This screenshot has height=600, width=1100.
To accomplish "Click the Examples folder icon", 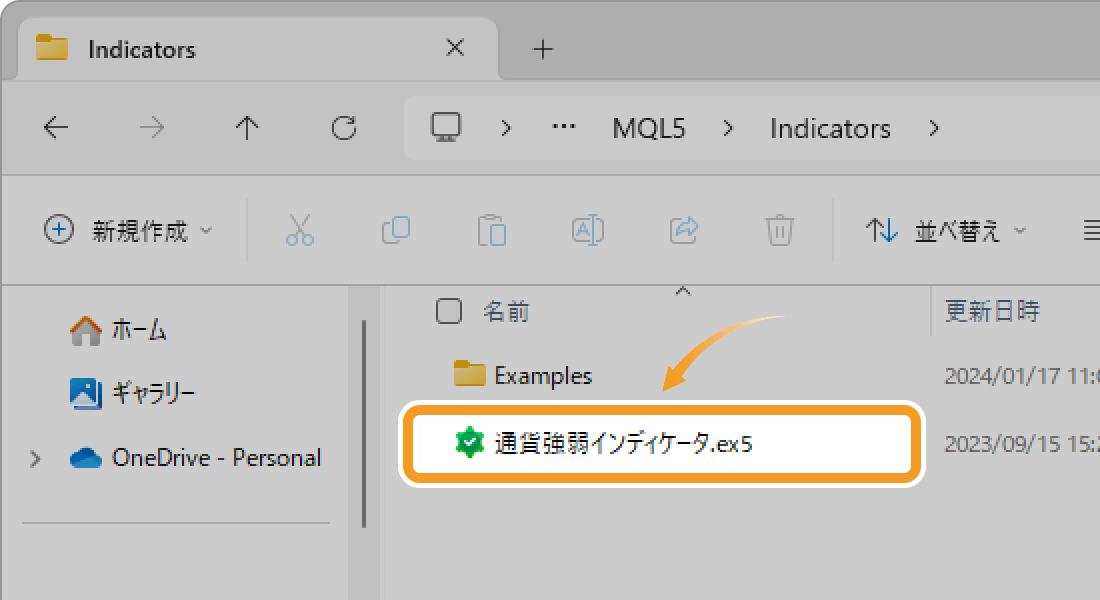I will (469, 373).
